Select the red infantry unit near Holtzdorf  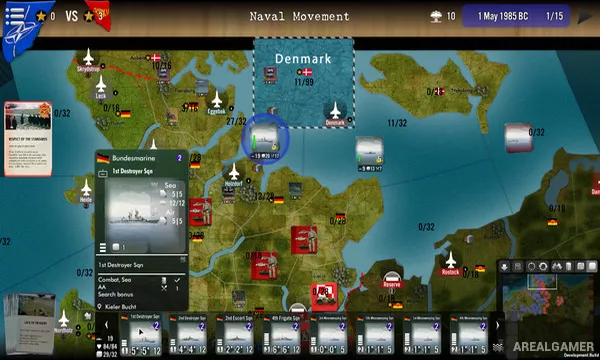point(200,211)
